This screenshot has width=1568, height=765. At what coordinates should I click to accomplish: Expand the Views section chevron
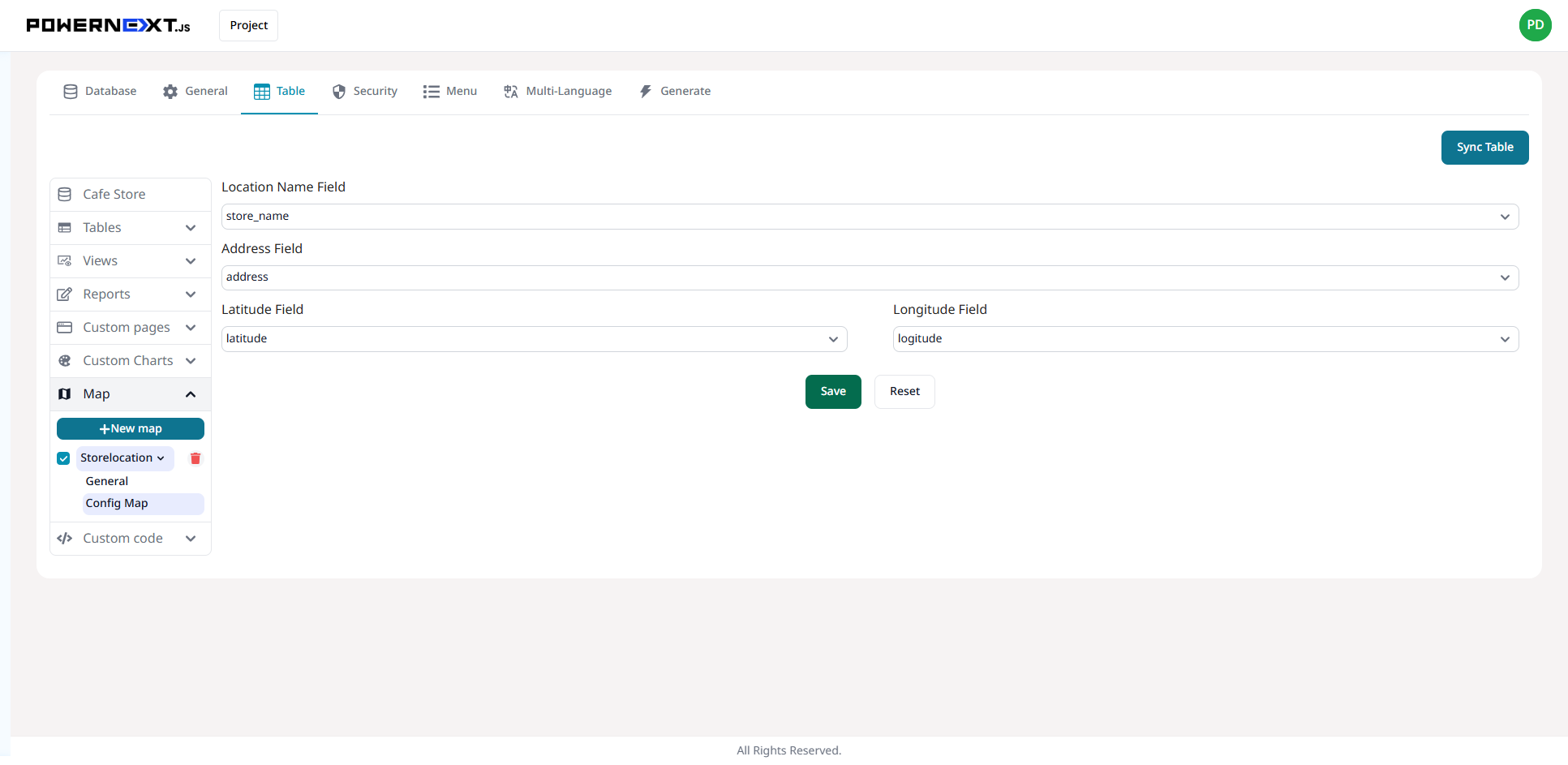point(191,261)
